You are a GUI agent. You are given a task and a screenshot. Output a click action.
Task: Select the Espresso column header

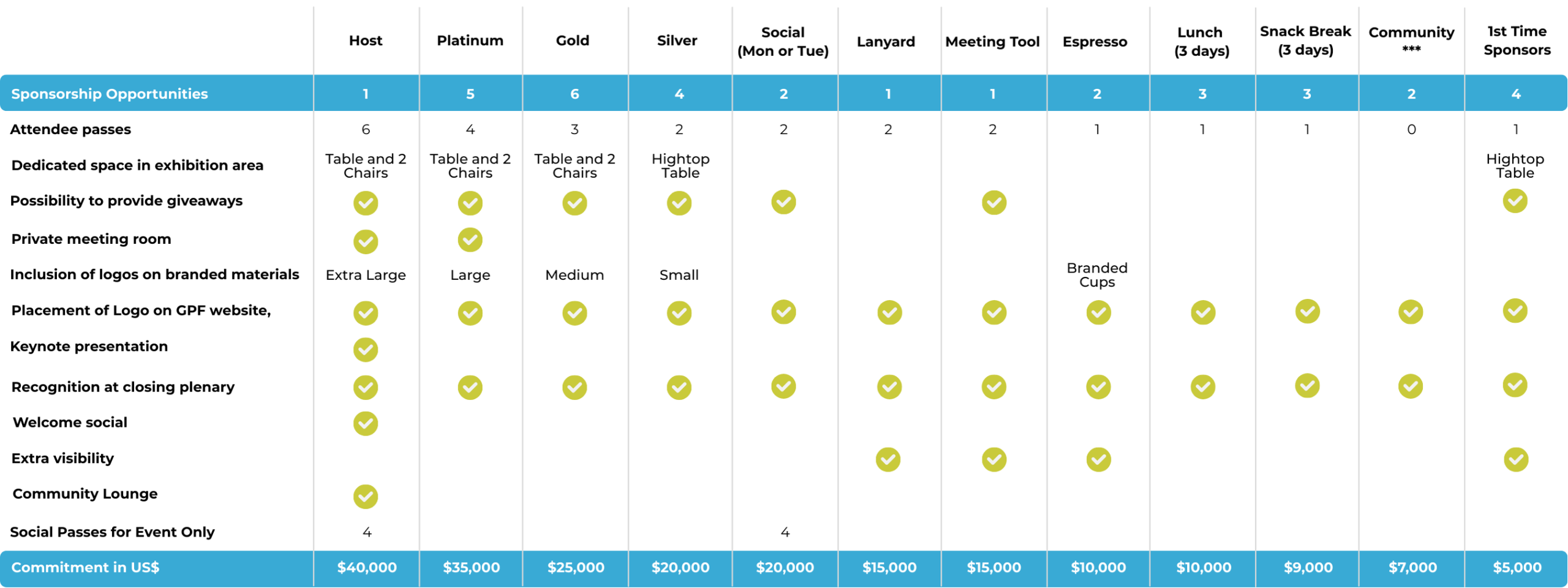point(1095,42)
